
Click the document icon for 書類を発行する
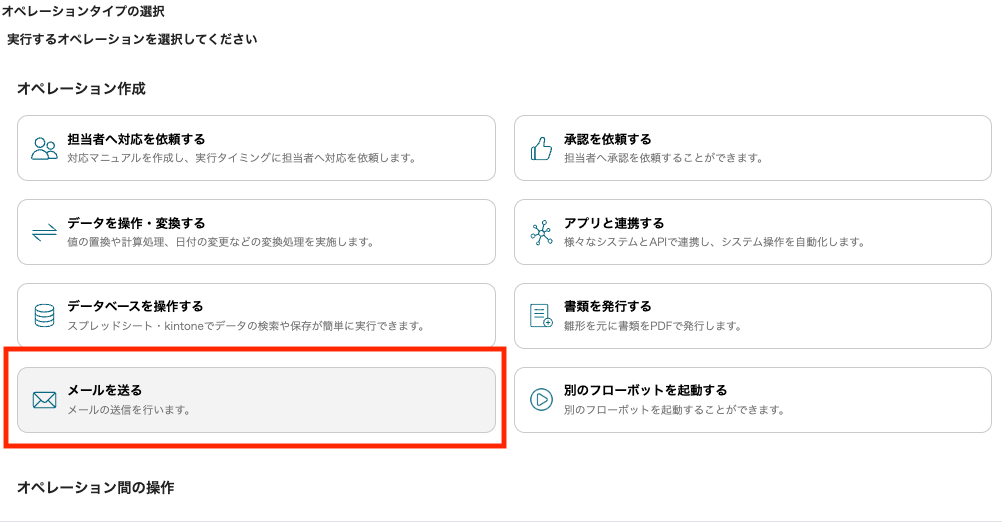coord(541,316)
